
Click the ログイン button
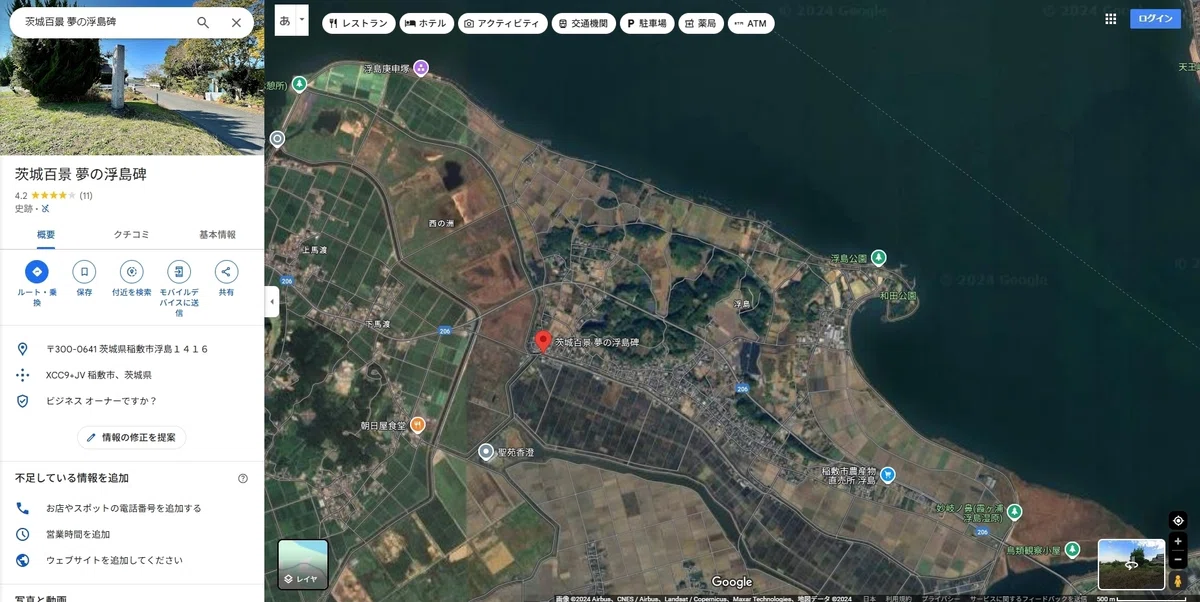pos(1155,19)
